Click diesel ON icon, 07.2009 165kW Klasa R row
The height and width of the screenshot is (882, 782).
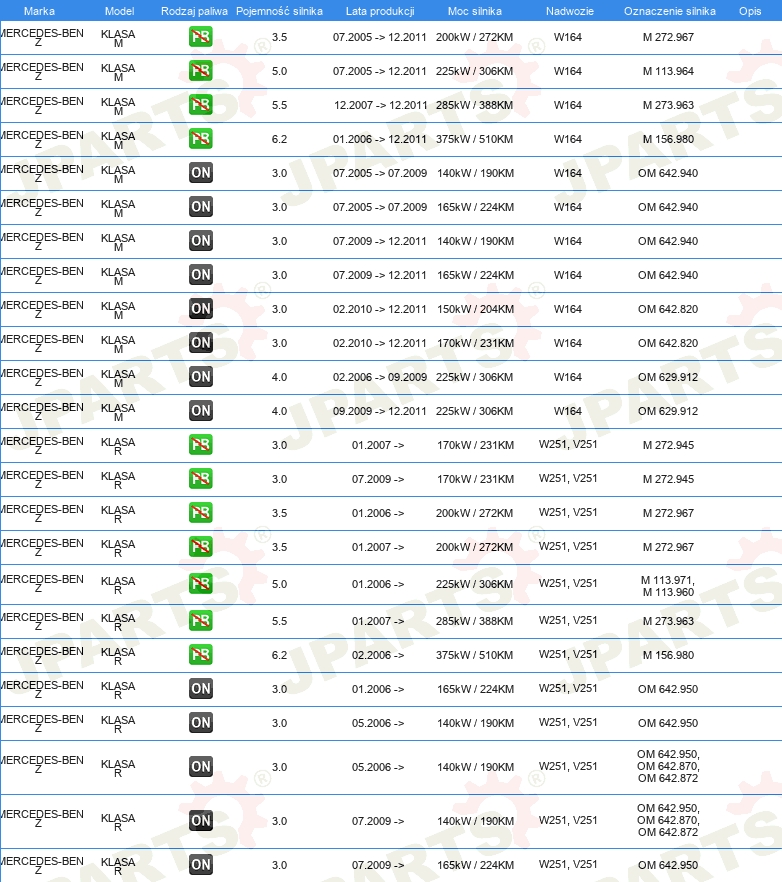[x=201, y=865]
